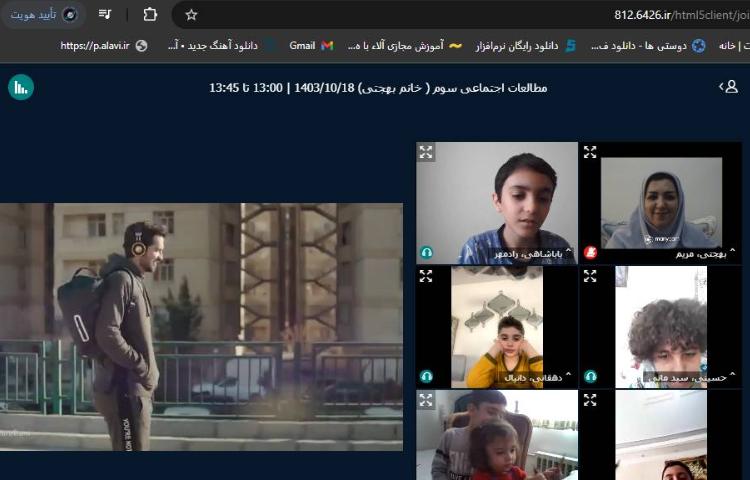Open the دوستی ها bookmark
This screenshot has width=750, height=480.
[x=648, y=45]
